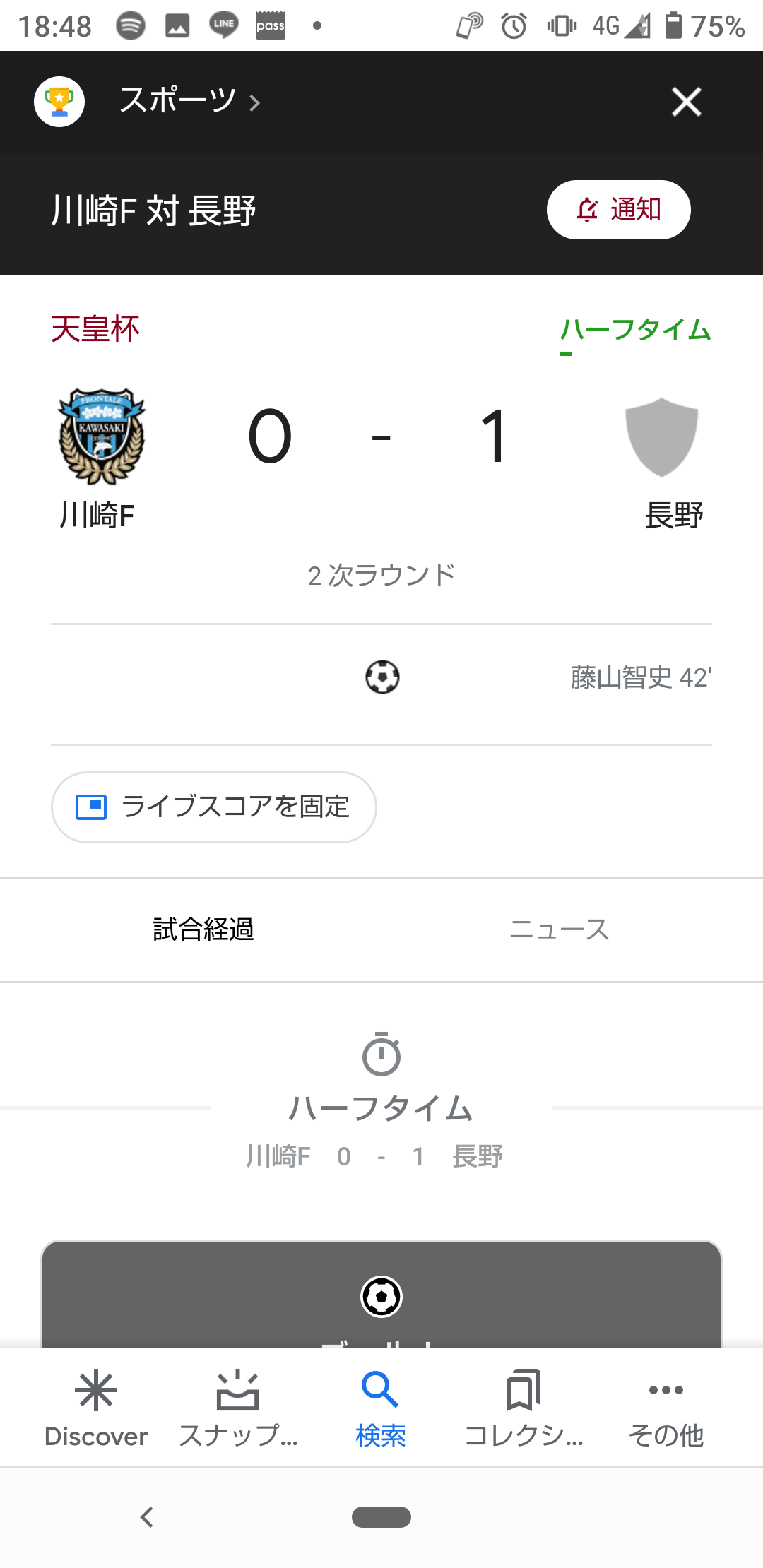Tap the Kawasaki Frontale team crest

pyautogui.click(x=102, y=436)
